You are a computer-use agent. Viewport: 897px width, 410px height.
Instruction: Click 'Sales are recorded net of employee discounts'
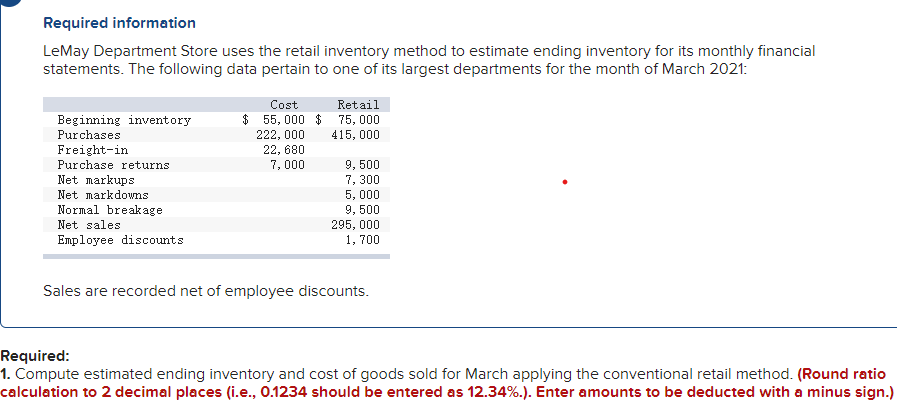(x=206, y=291)
